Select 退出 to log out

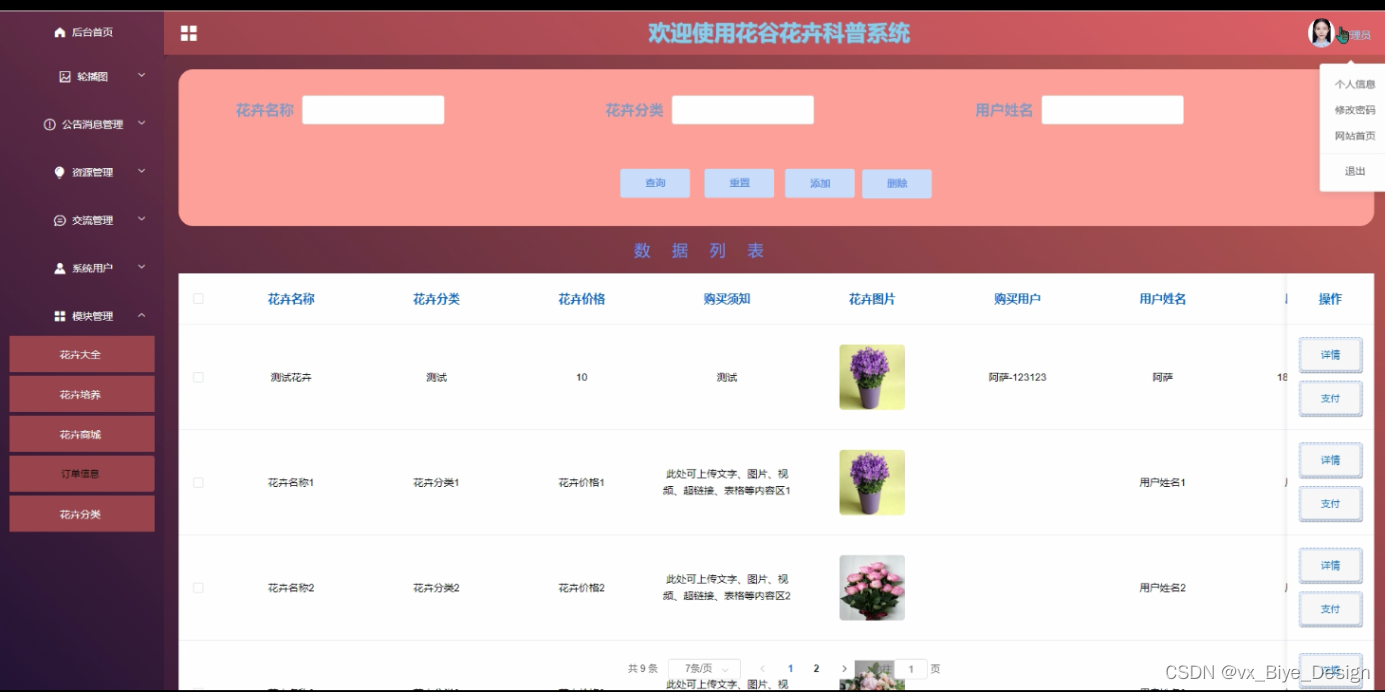coord(1354,171)
